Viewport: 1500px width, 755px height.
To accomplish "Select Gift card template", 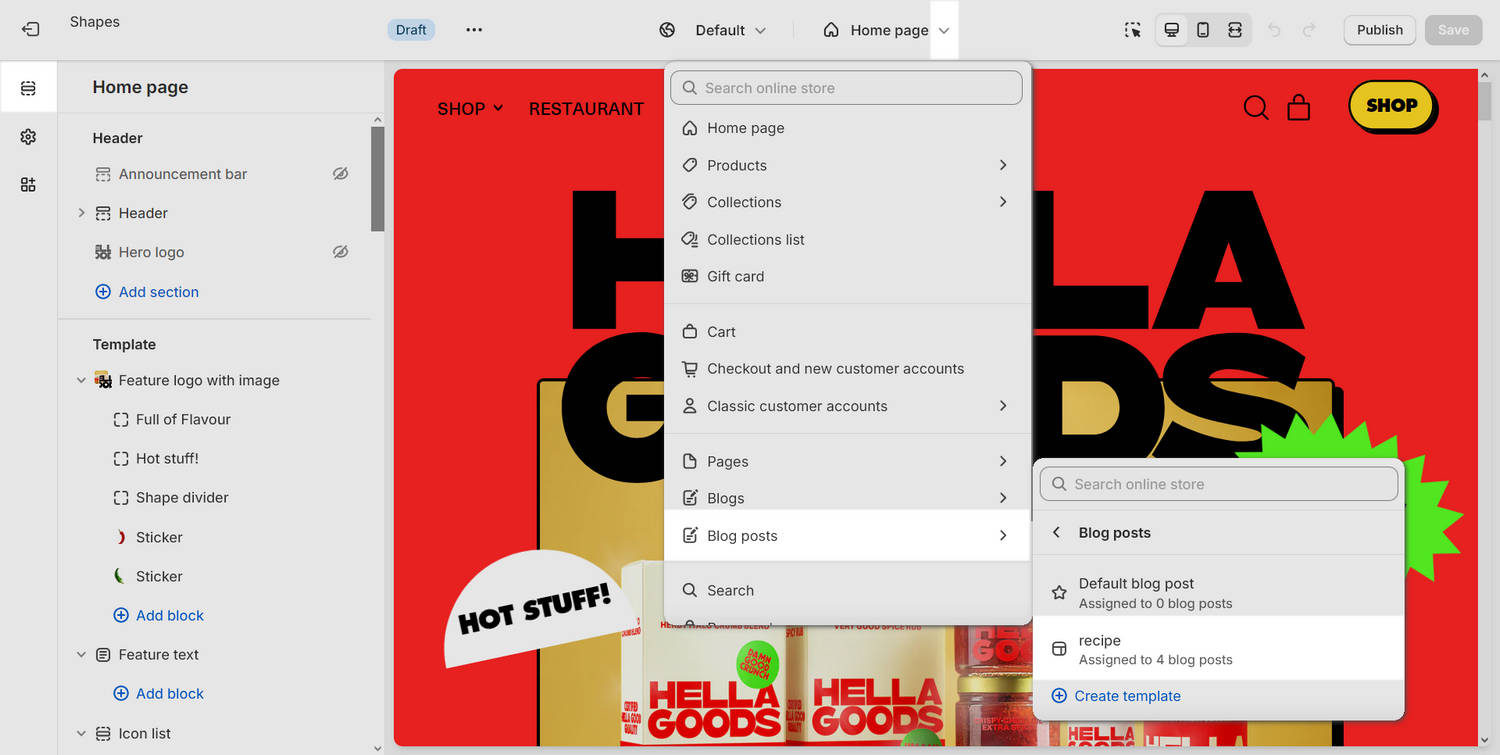I will point(847,276).
